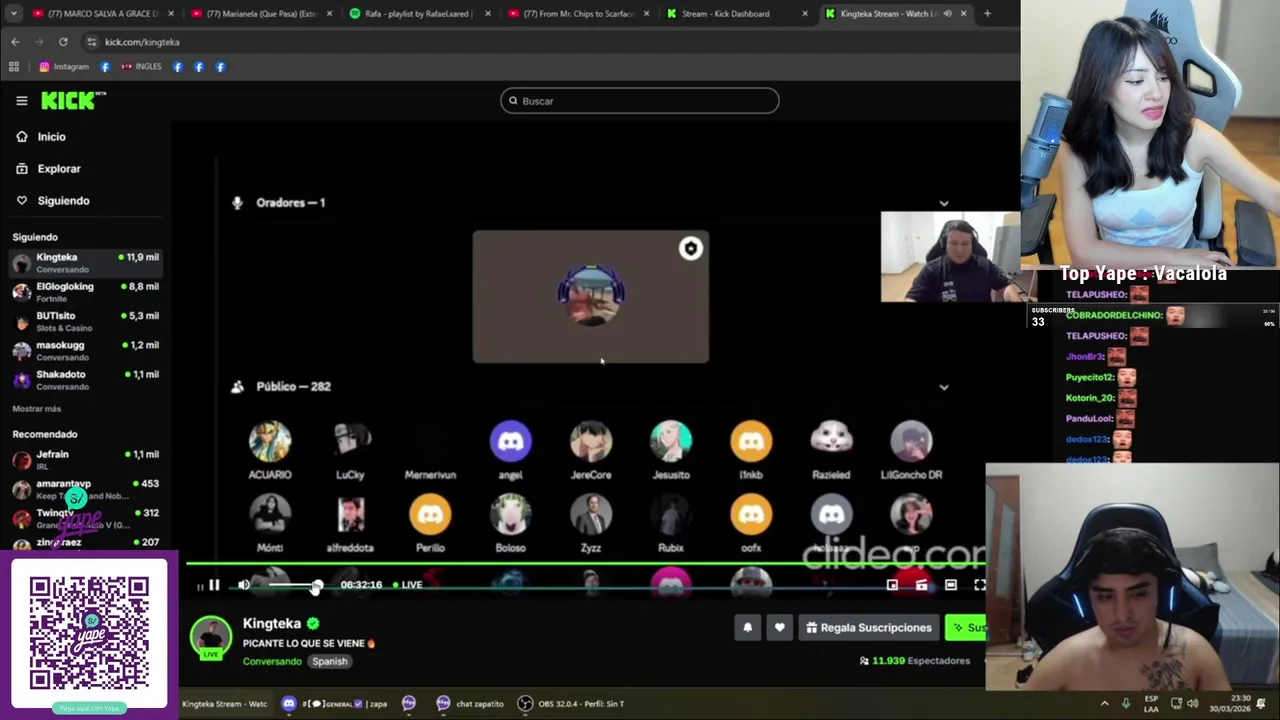1280x720 pixels.
Task: Select ElGlogloking channel in sidebar
Action: tap(85, 291)
